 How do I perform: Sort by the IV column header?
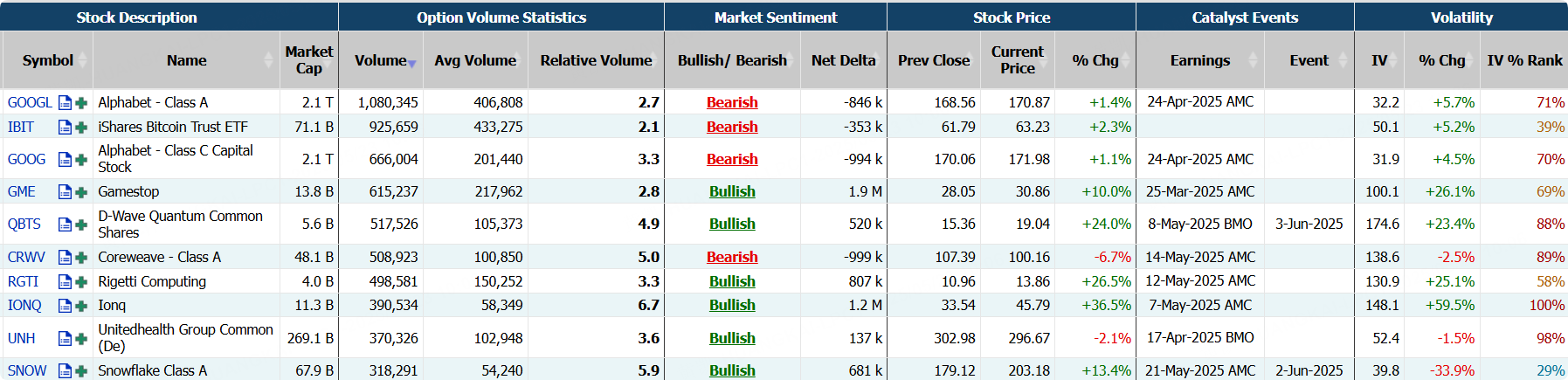[1379, 60]
